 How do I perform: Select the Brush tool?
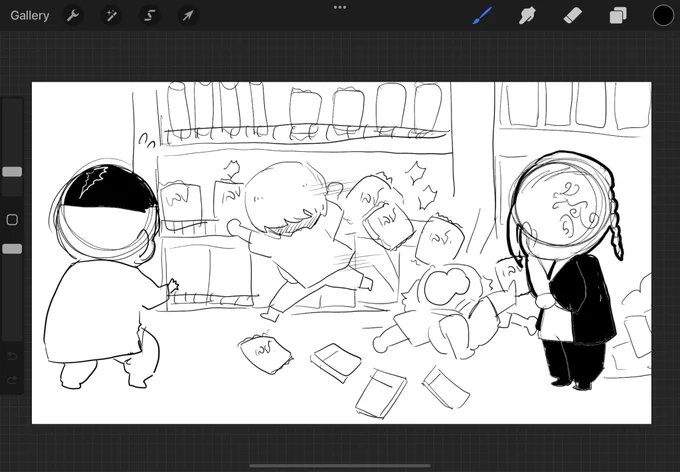point(482,16)
